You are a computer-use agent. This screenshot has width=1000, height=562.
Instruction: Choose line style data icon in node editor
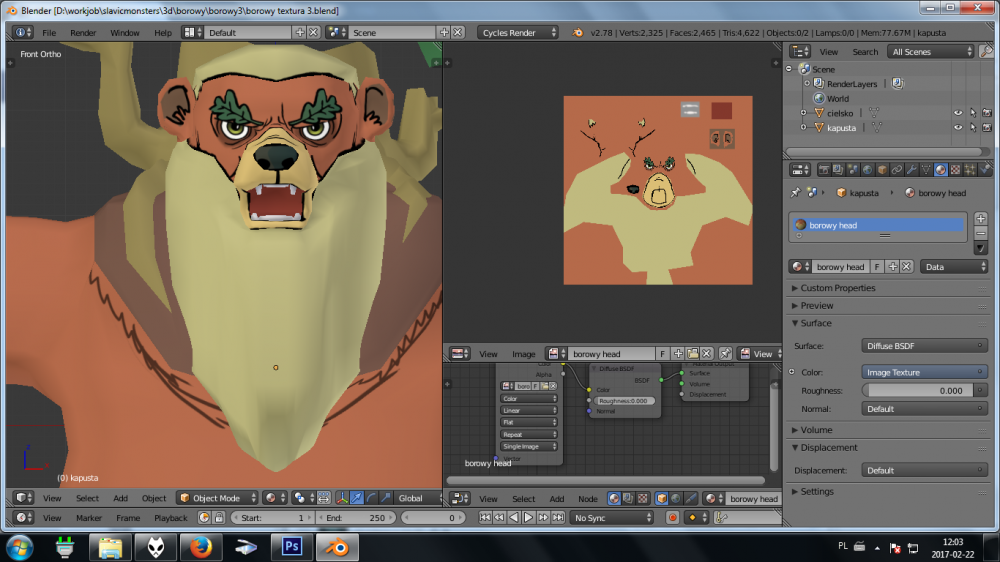click(x=689, y=499)
